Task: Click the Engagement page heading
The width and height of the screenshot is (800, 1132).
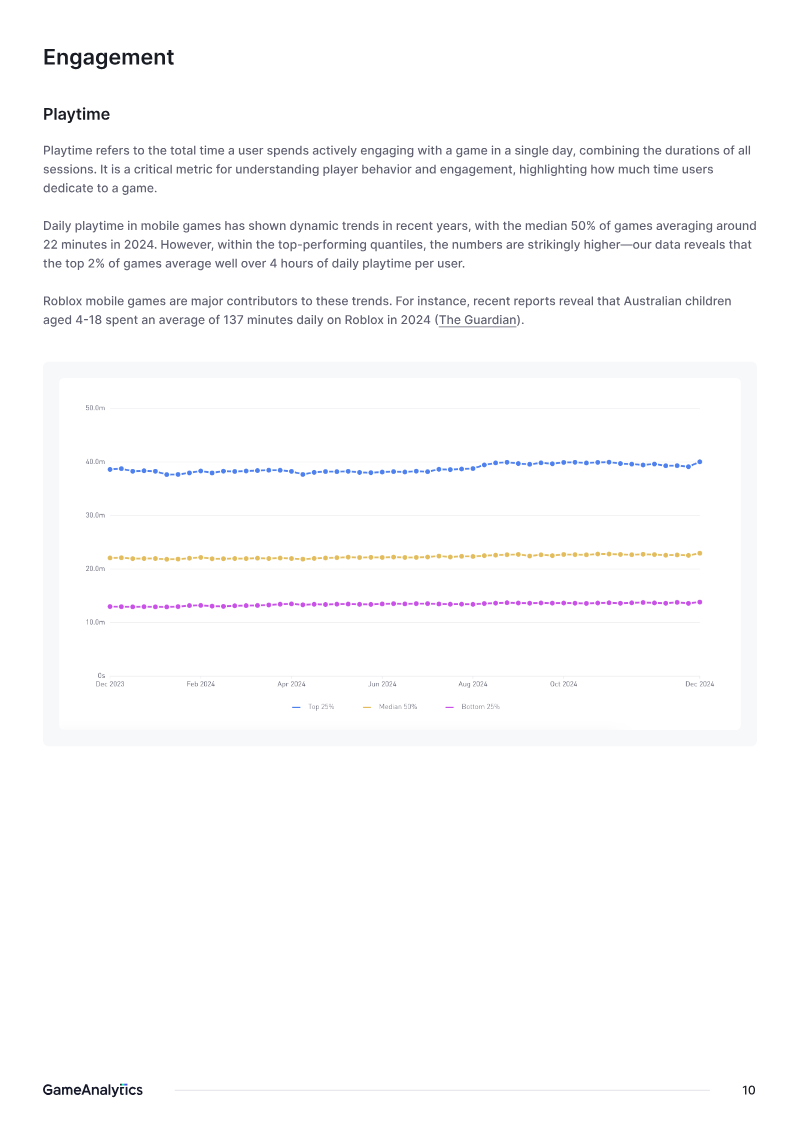Action: [x=108, y=57]
